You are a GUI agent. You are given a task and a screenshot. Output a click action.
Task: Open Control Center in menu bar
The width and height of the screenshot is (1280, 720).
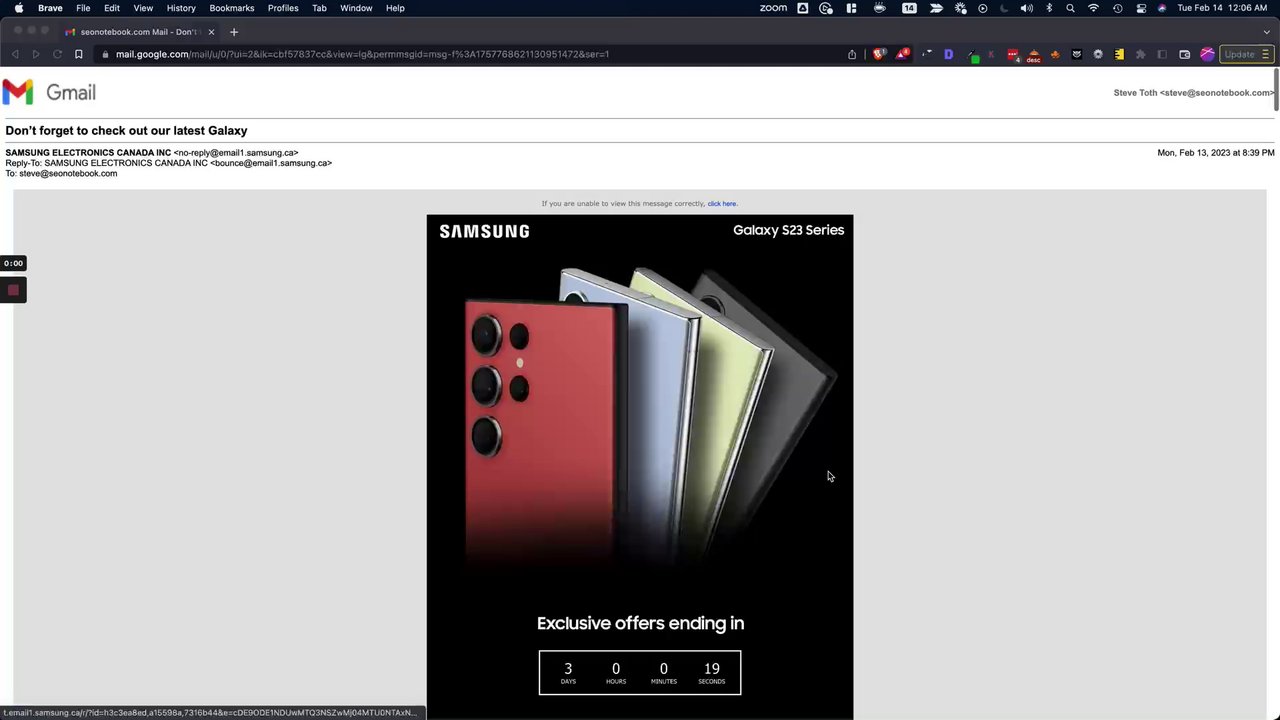1142,8
